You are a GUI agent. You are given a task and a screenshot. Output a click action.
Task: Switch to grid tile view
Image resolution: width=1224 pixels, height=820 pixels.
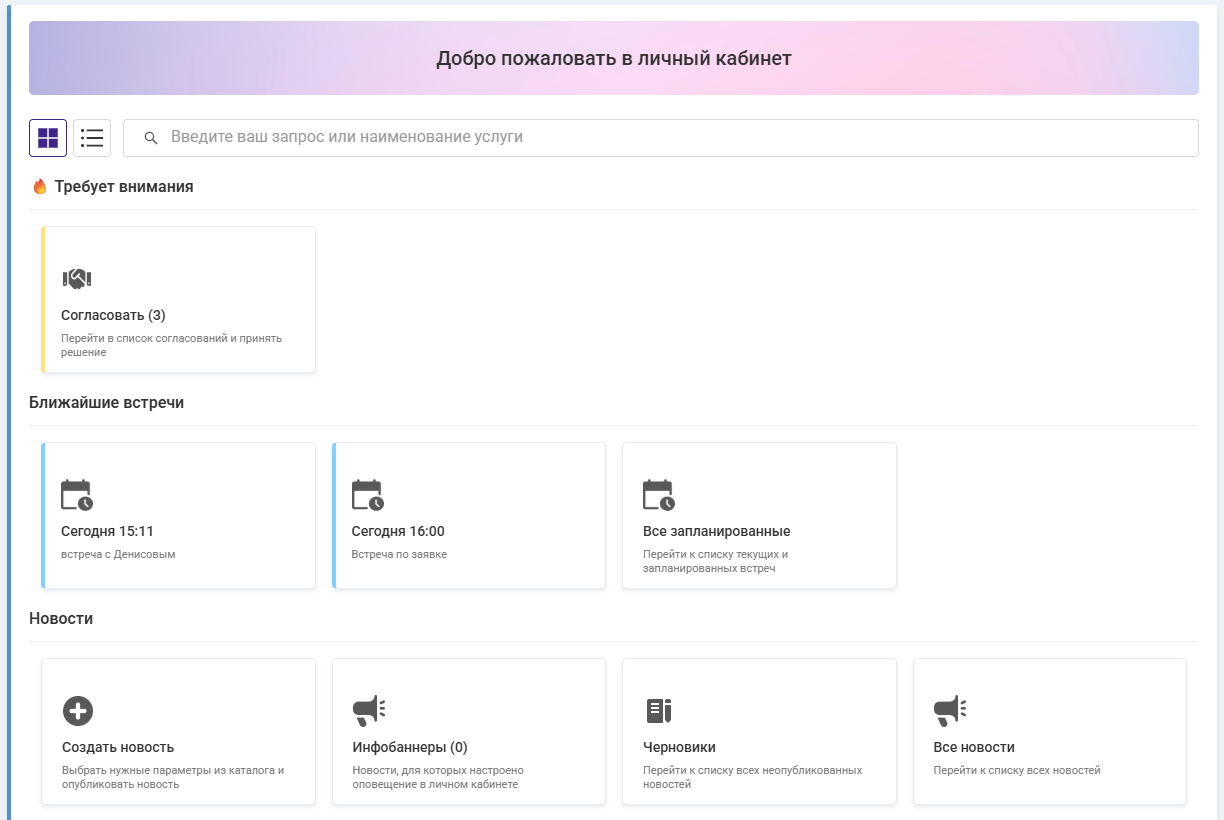click(48, 138)
